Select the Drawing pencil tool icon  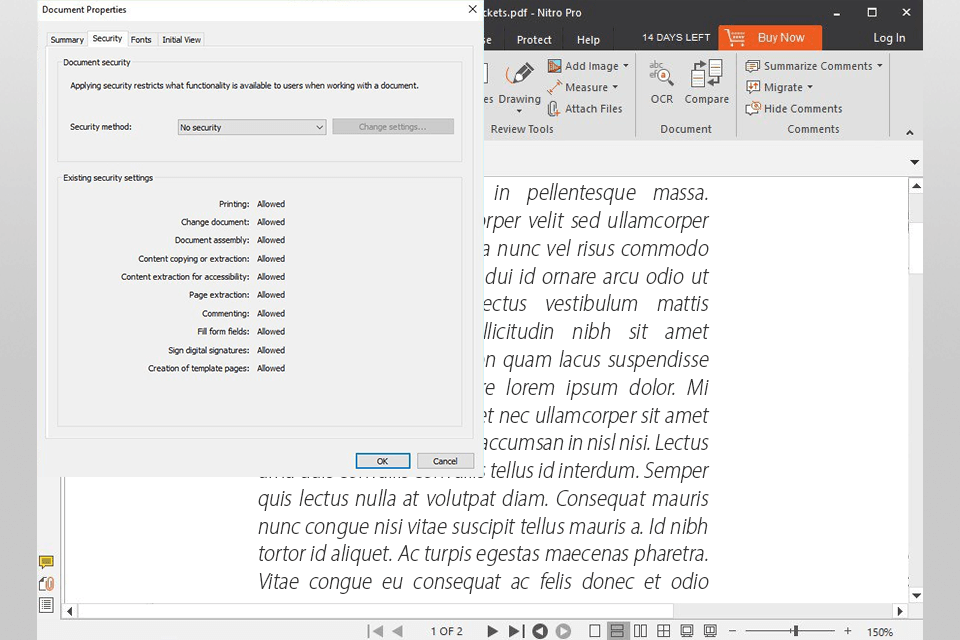[519, 74]
